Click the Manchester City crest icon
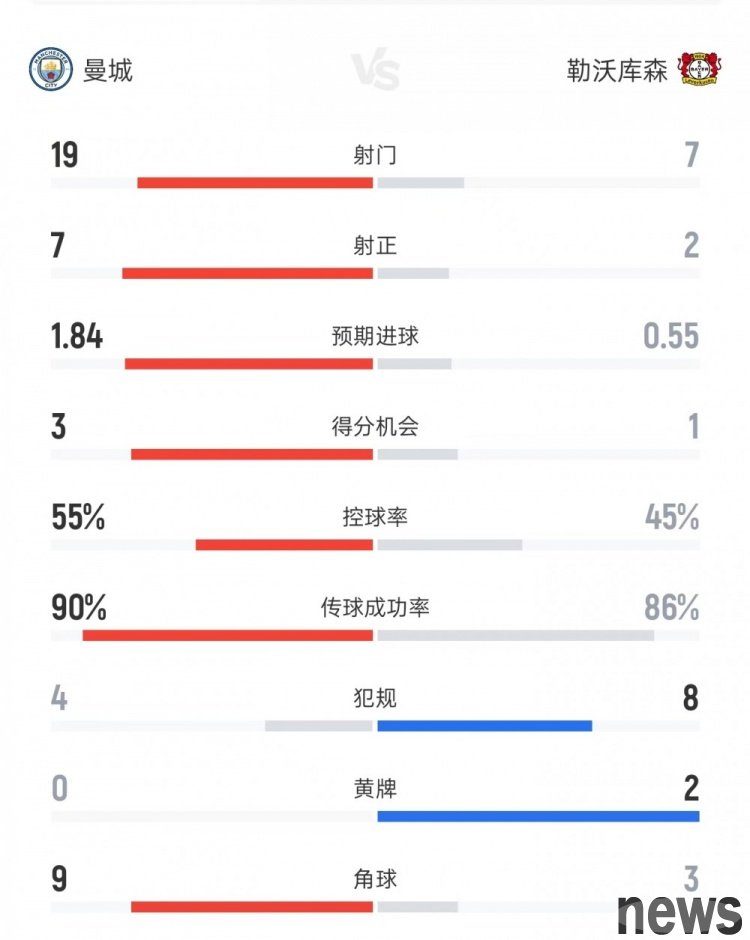The width and height of the screenshot is (750, 940). 51,70
